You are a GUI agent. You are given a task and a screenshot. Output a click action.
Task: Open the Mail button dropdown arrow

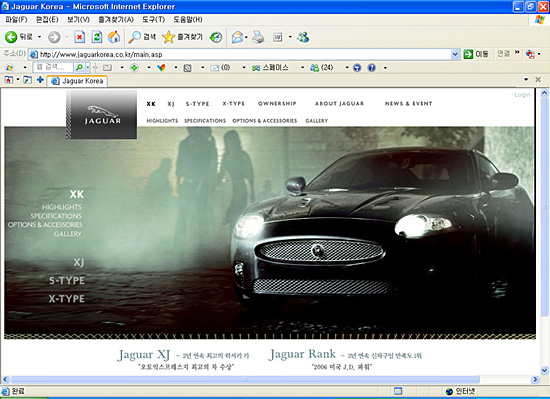(247, 37)
